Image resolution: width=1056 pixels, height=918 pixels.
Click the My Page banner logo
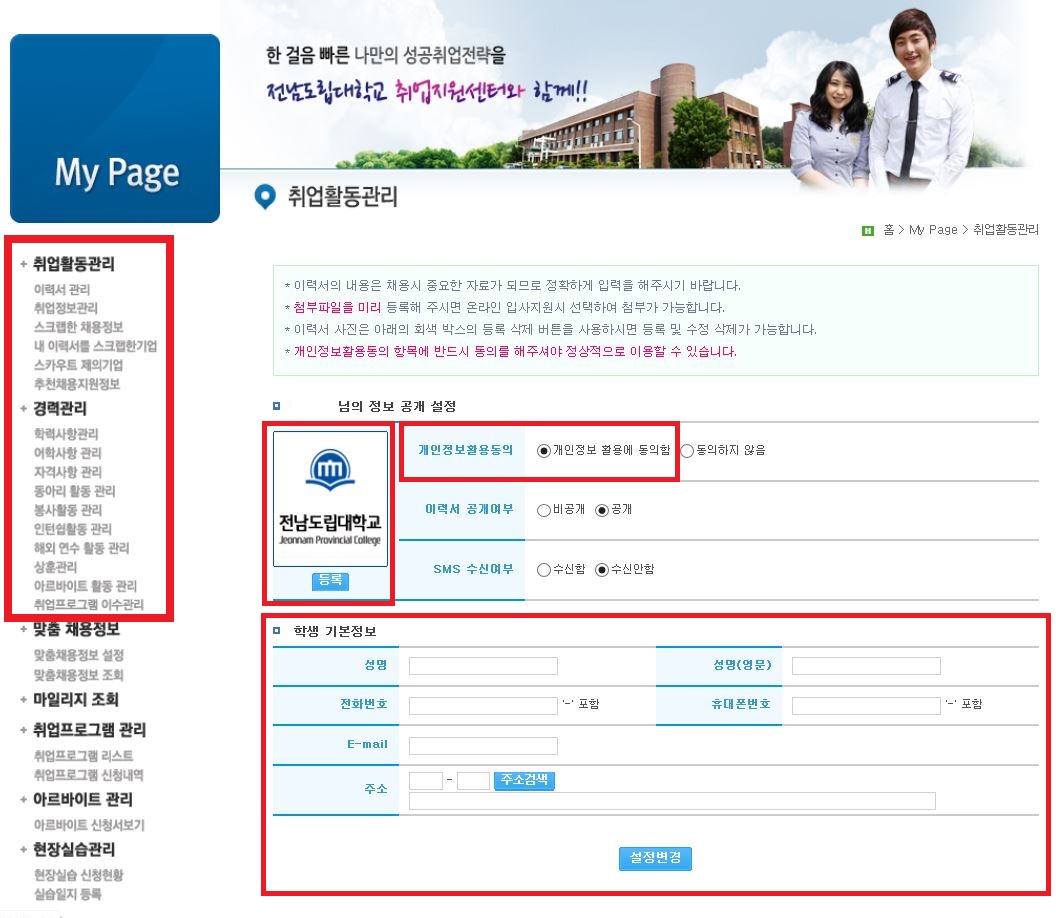point(114,129)
